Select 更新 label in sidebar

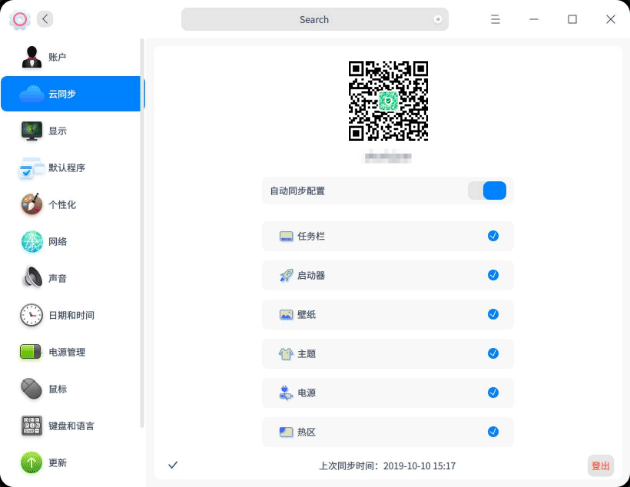[57, 462]
